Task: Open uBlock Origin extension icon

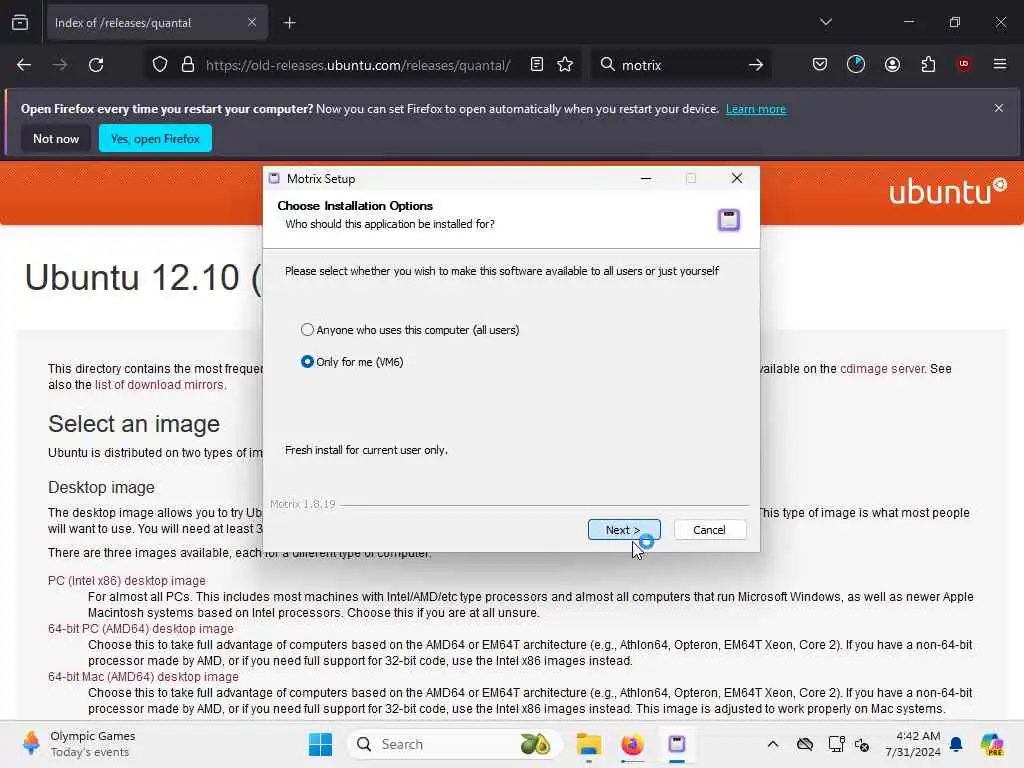Action: coord(964,64)
